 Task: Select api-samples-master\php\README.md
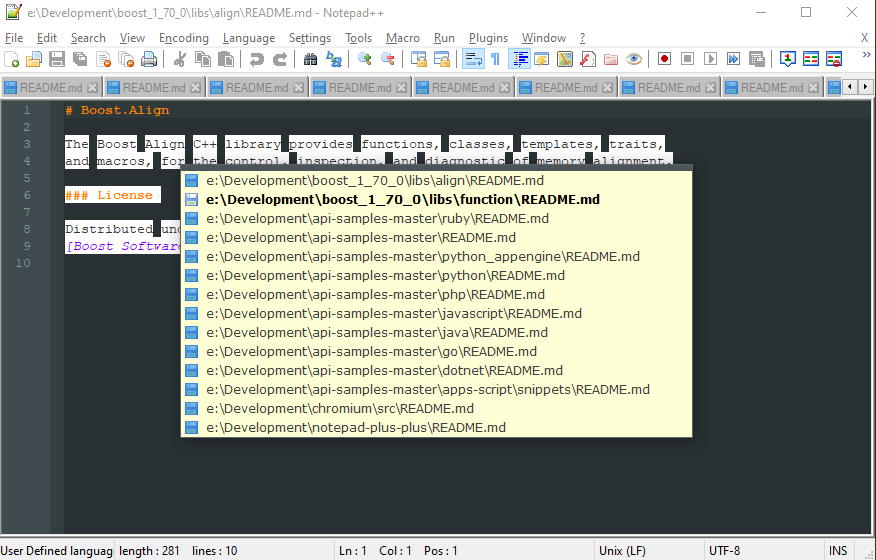pyautogui.click(x=436, y=295)
